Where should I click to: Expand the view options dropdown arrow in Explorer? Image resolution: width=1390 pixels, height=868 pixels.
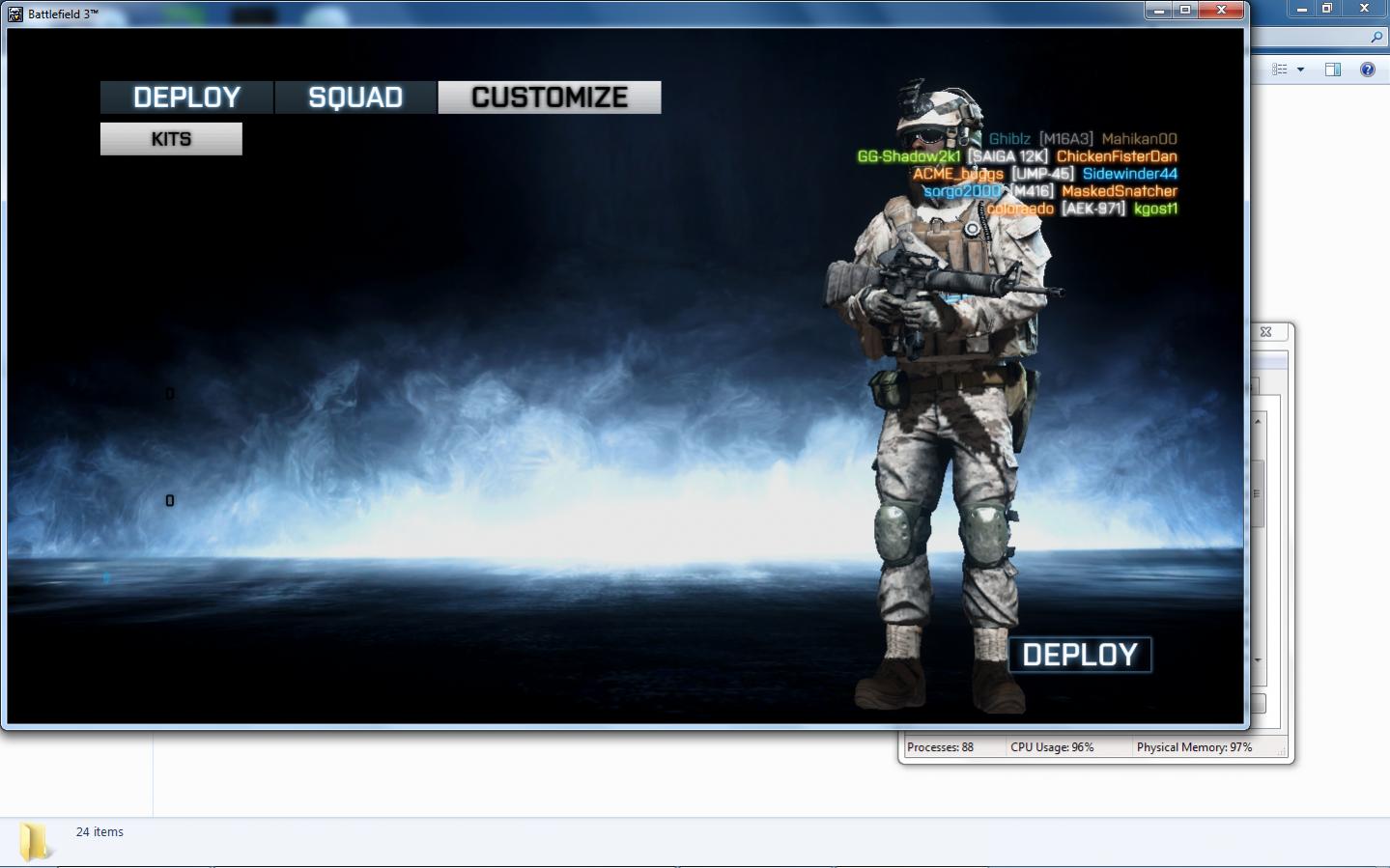[x=1301, y=70]
